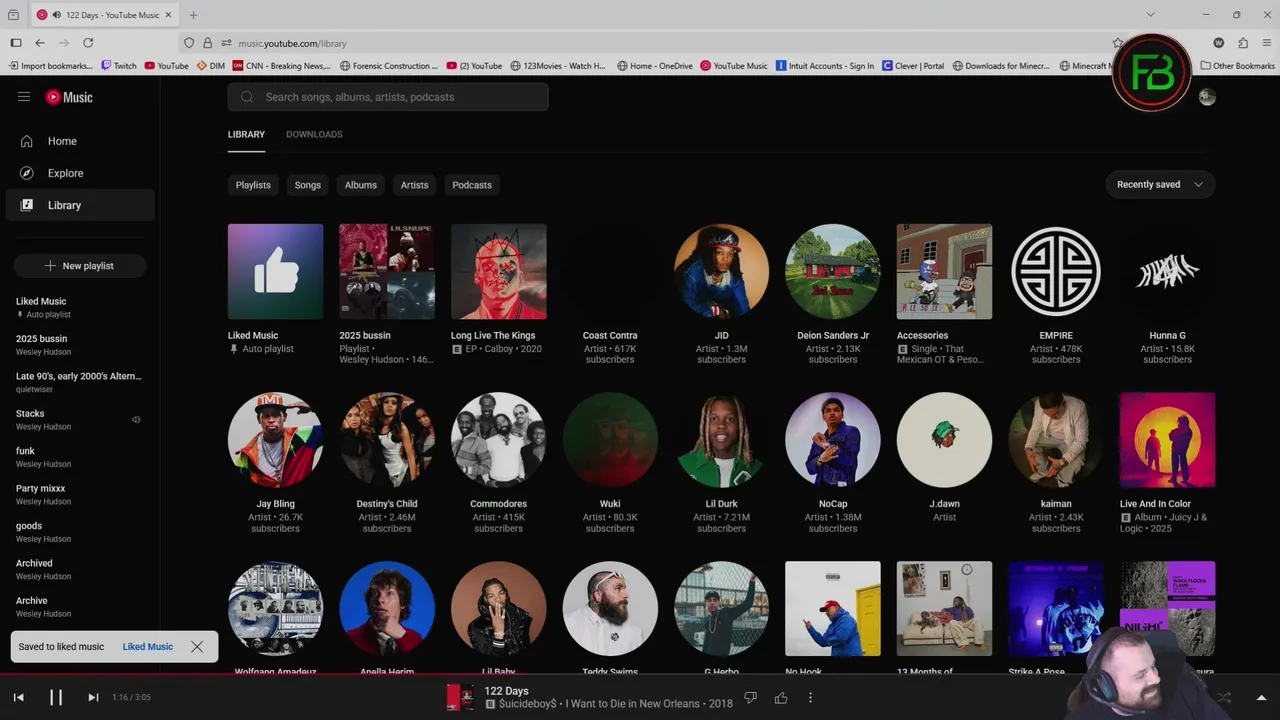1280x720 pixels.
Task: Click the browser address bar
Action: pyautogui.click(x=640, y=43)
